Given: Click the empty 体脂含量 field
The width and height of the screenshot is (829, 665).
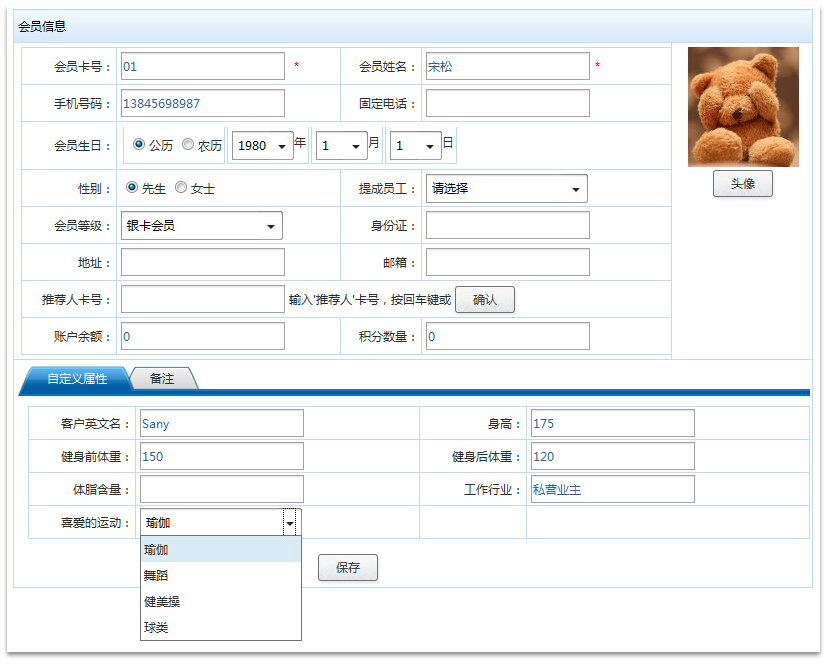Looking at the screenshot, I should tap(222, 489).
